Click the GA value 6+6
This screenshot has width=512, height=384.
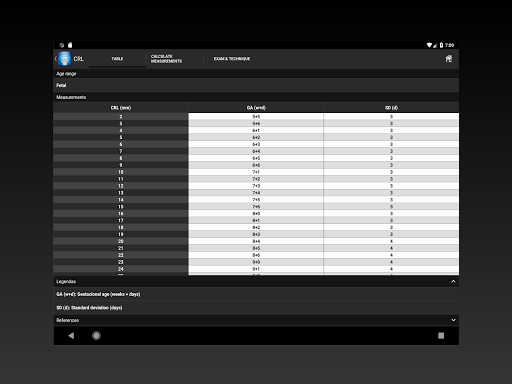point(256,165)
